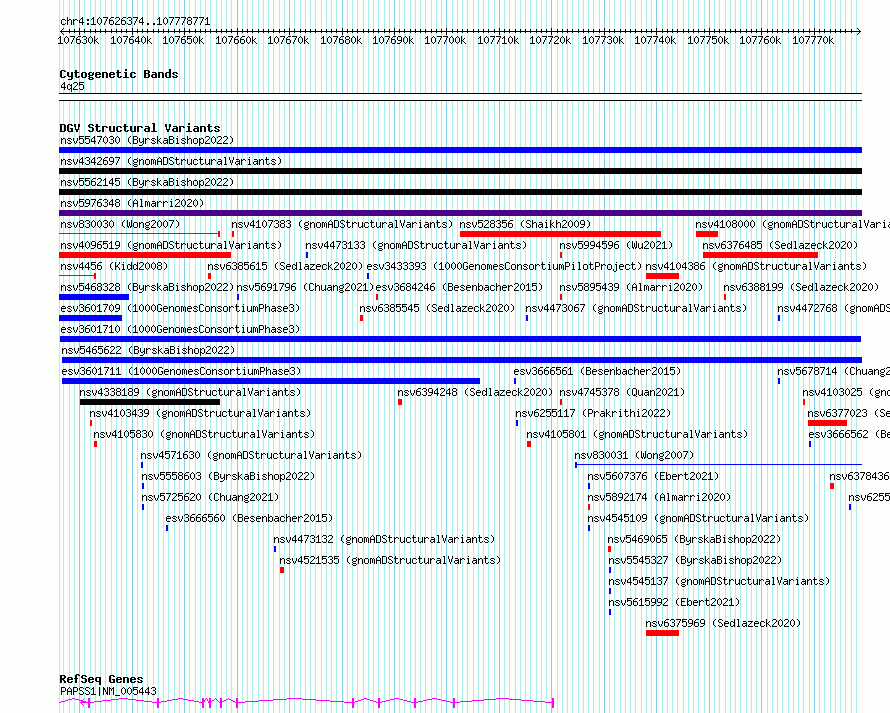This screenshot has width=890, height=713.
Task: Open nsv5895439 (Almarri2020) label
Action: click(x=631, y=287)
